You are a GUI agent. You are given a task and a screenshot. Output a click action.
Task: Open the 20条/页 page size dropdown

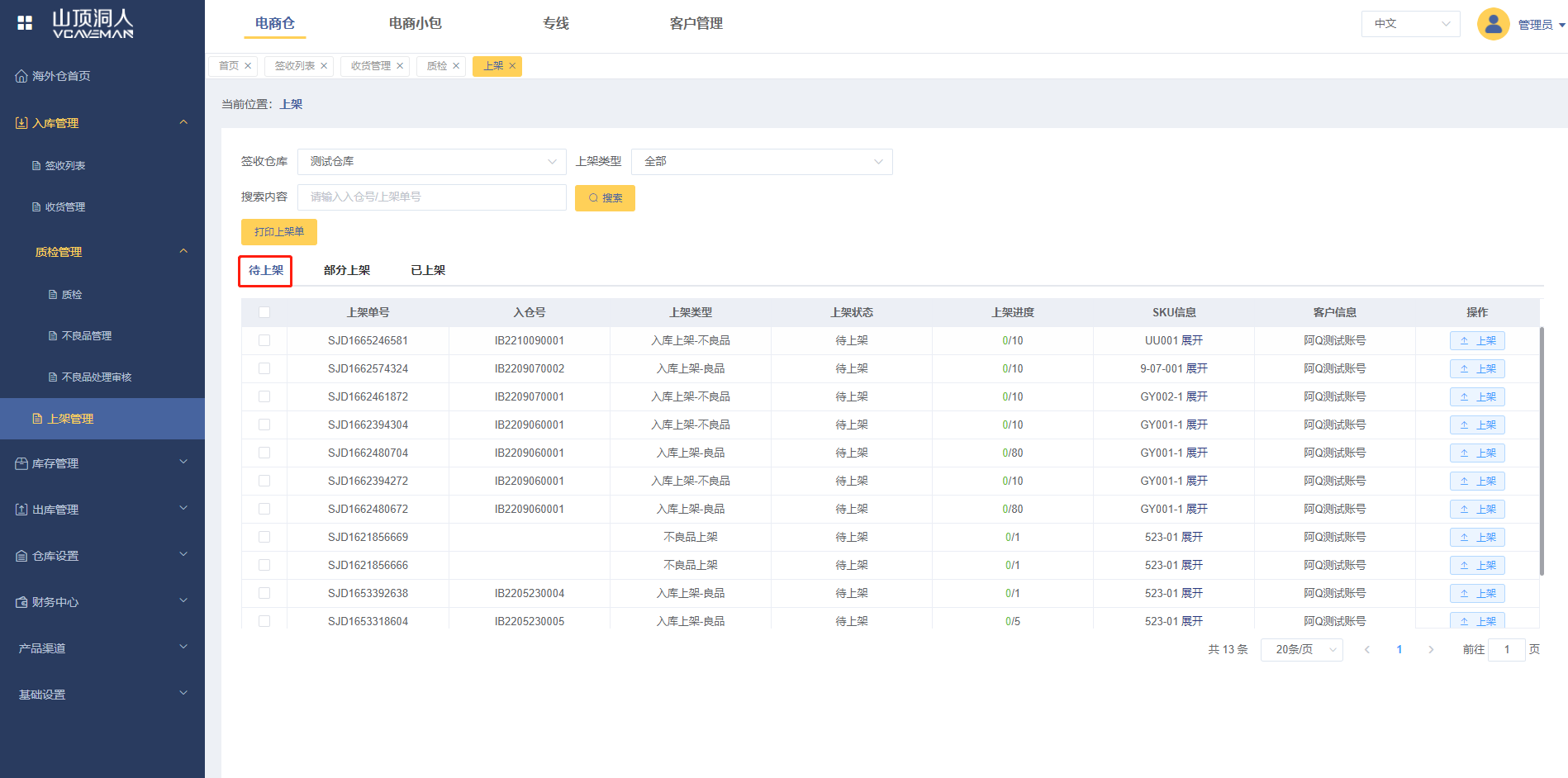(1301, 649)
